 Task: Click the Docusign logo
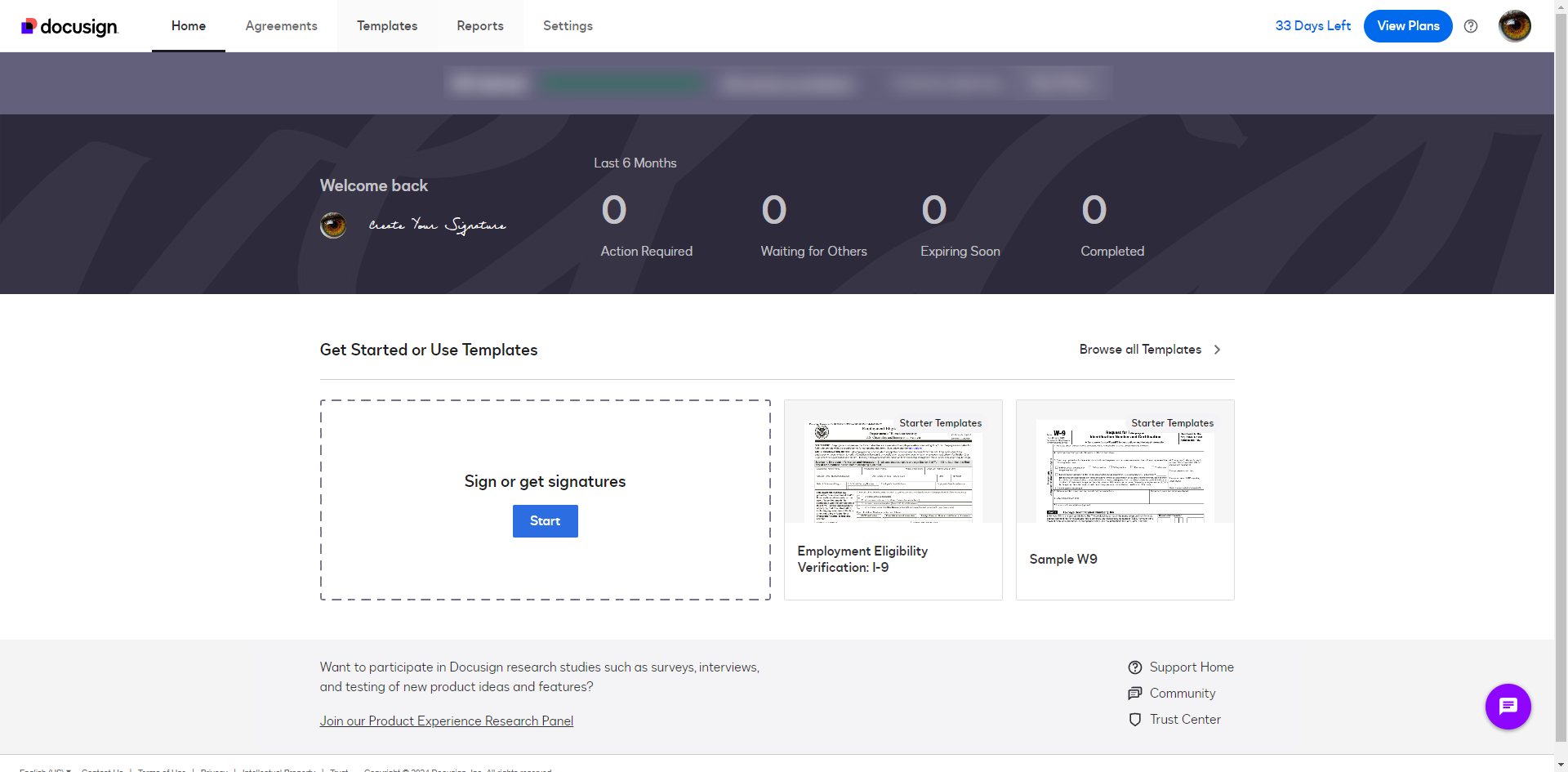69,25
